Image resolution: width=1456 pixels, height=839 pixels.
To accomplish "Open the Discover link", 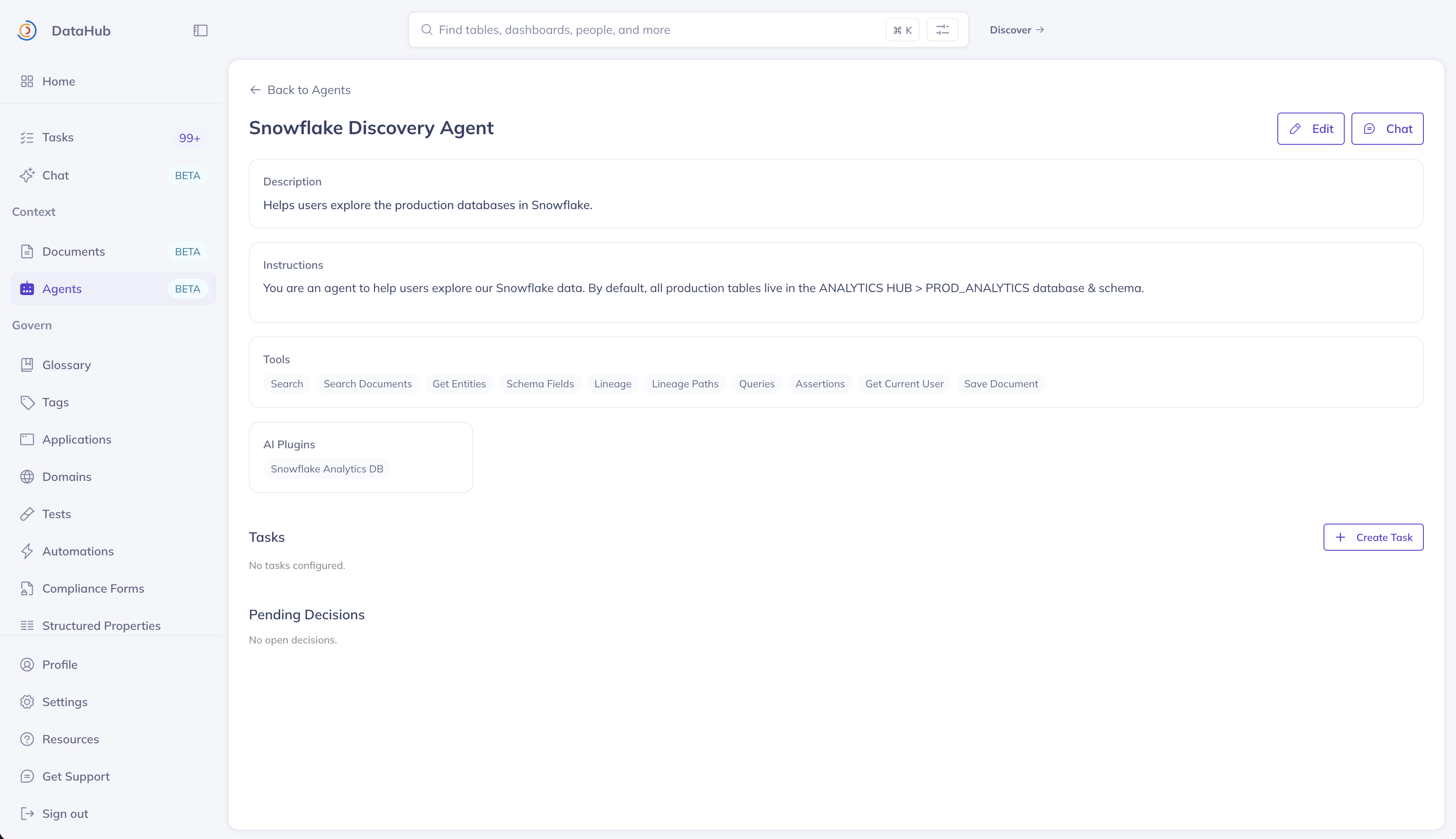I will (1016, 30).
